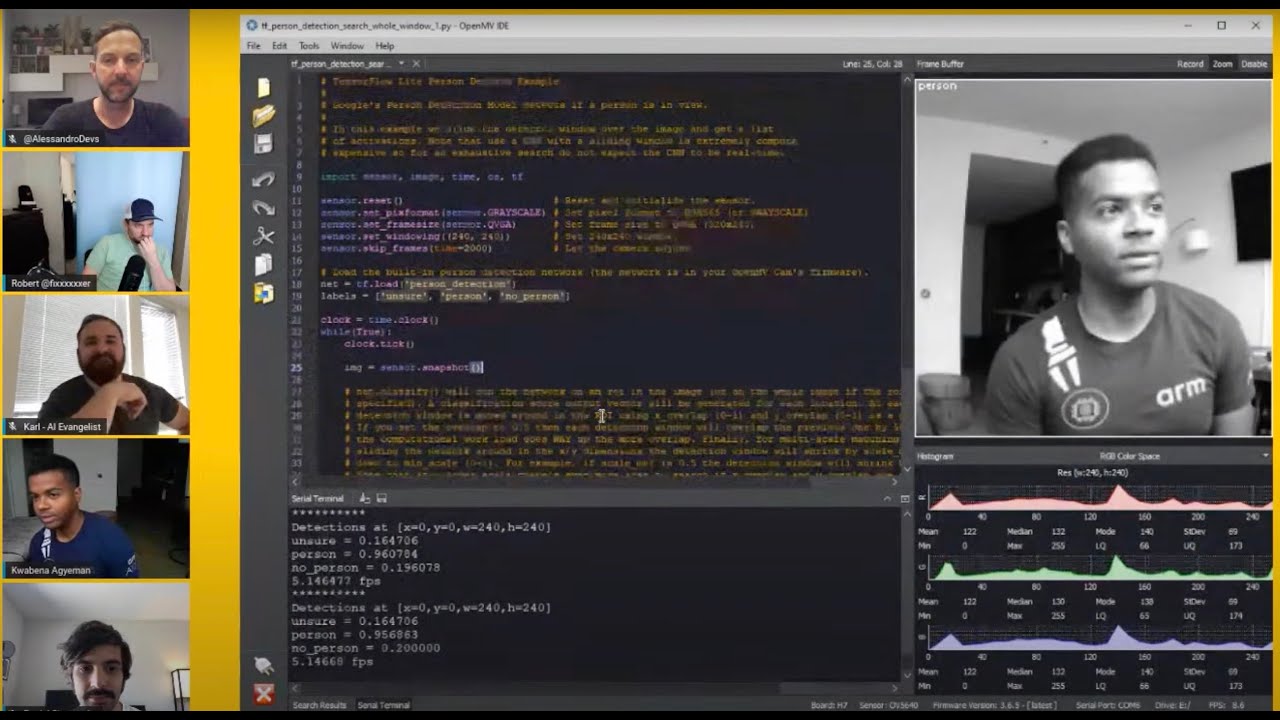Screen dimensions: 1280x720
Task: Click the Frame Buffer panel title
Action: pyautogui.click(x=940, y=64)
